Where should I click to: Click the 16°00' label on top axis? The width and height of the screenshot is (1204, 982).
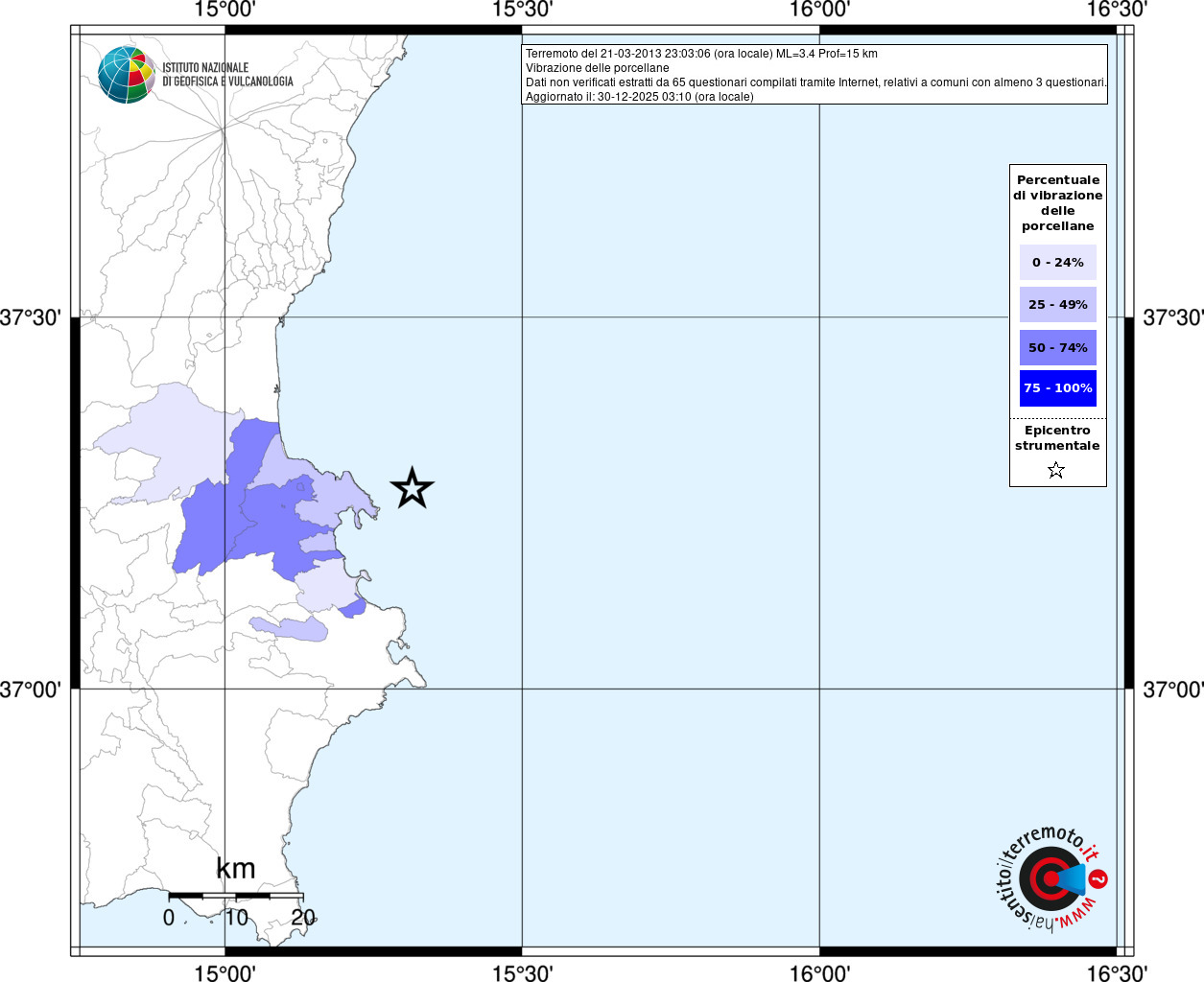[x=819, y=10]
